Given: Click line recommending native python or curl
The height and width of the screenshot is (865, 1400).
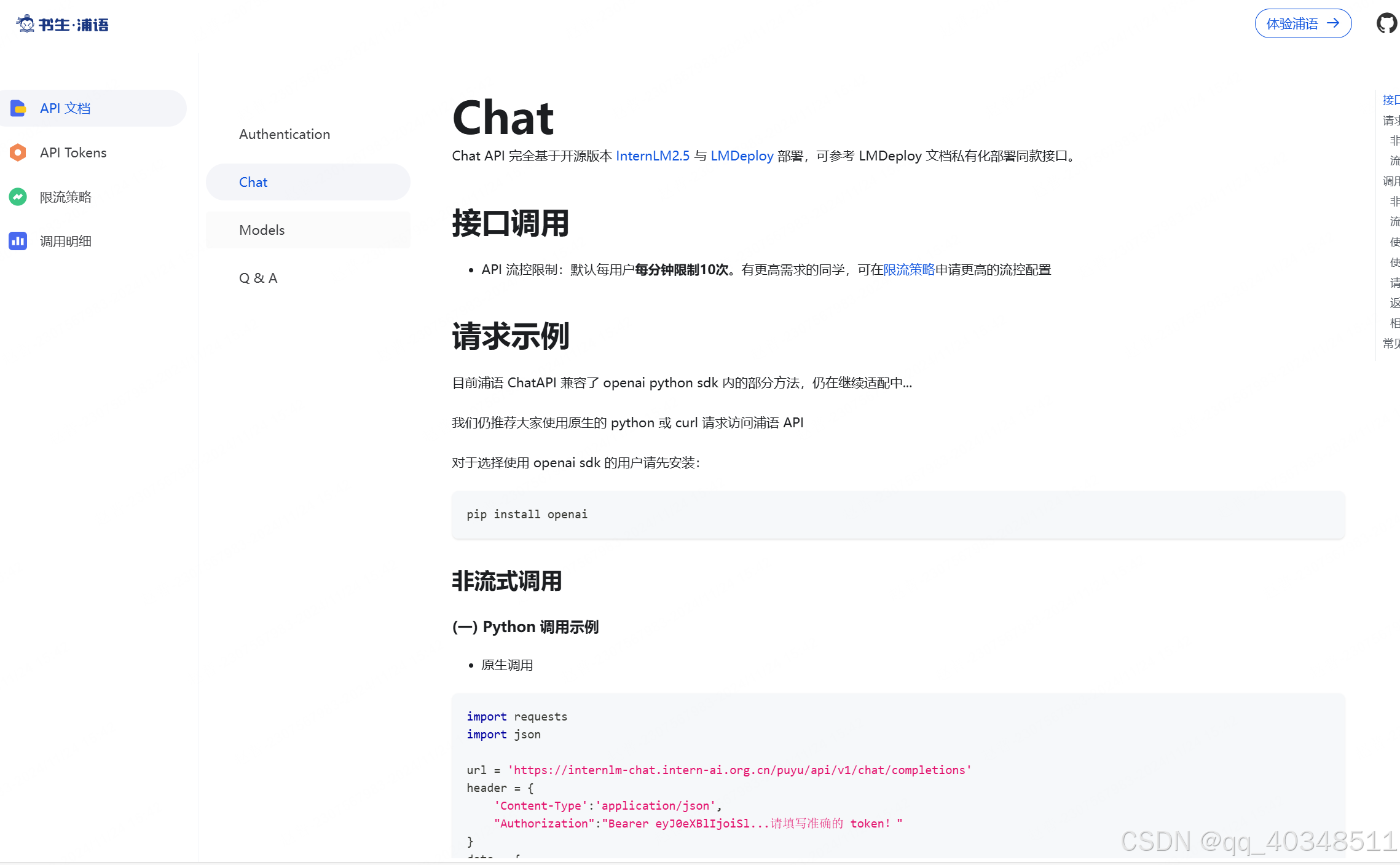Looking at the screenshot, I should tap(628, 423).
